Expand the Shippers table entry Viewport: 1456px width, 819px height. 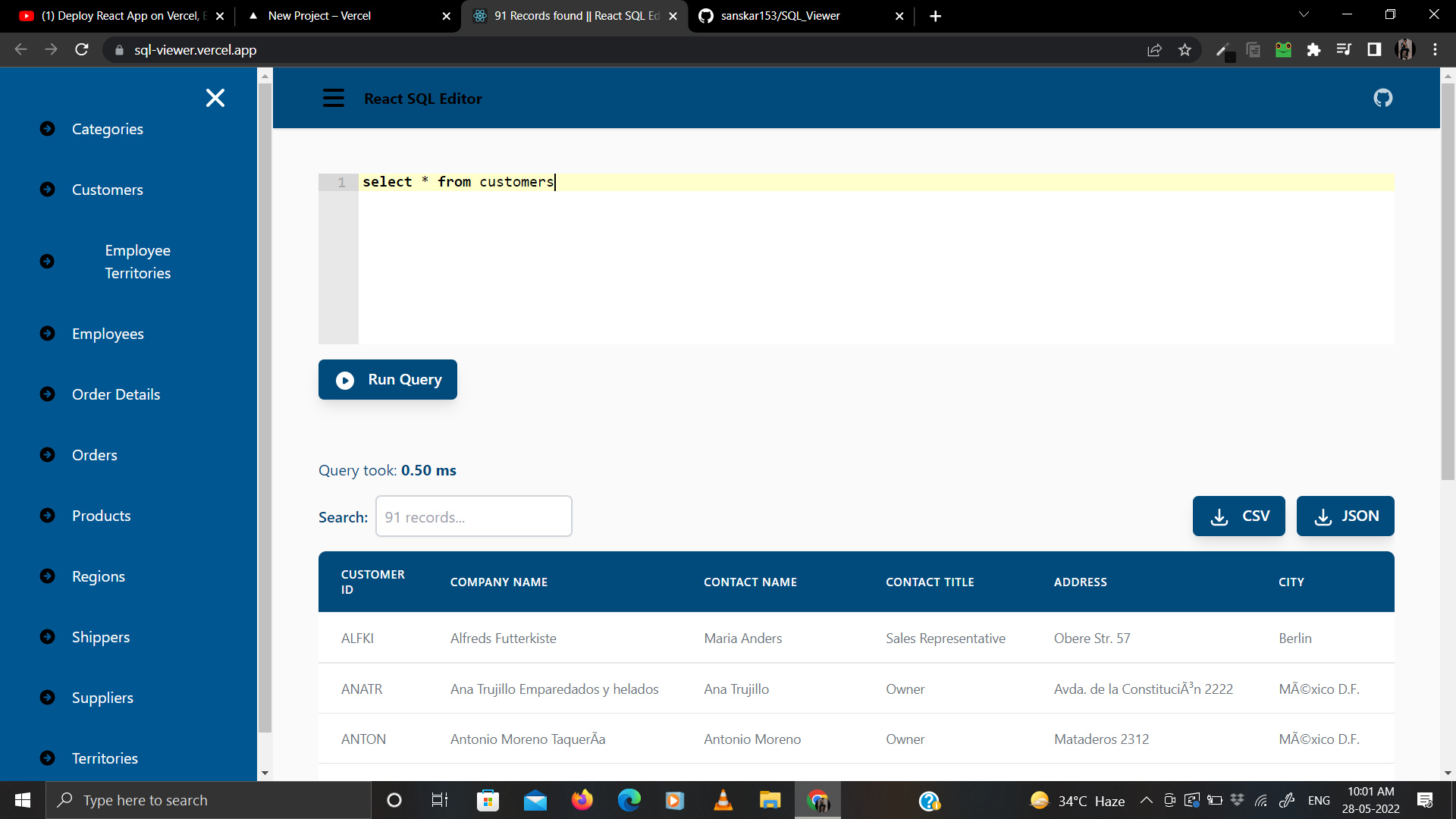48,636
